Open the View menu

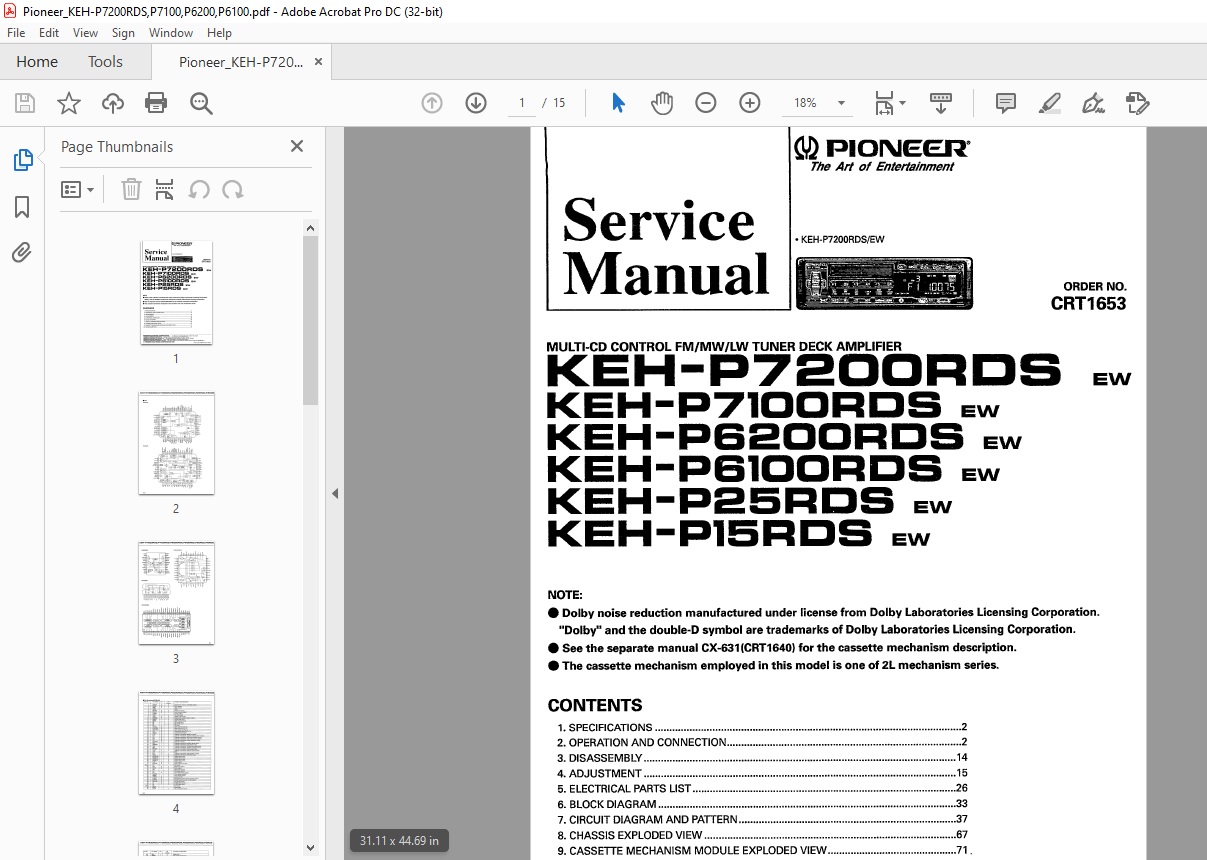(85, 33)
